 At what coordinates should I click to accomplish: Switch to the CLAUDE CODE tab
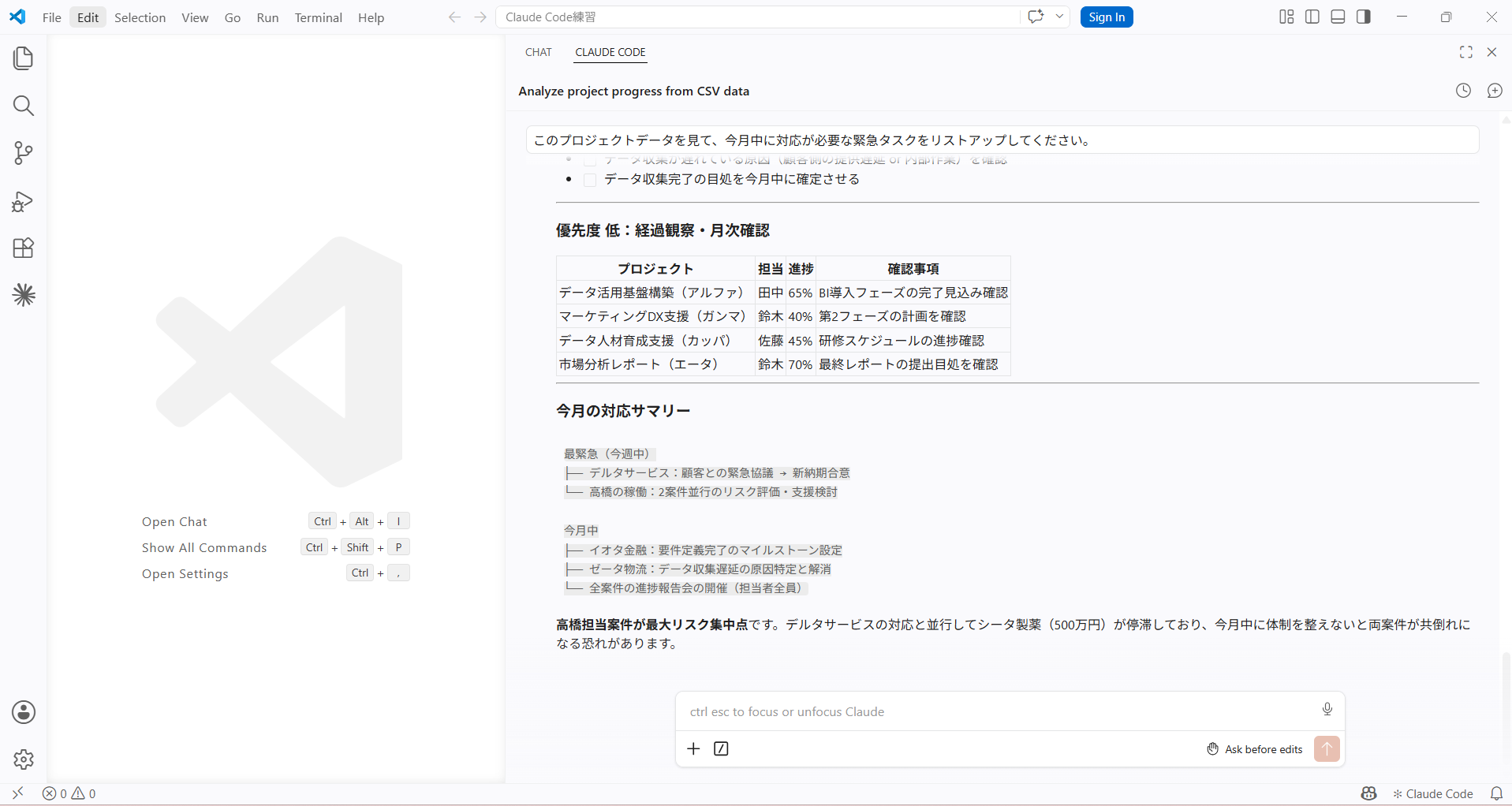point(610,52)
